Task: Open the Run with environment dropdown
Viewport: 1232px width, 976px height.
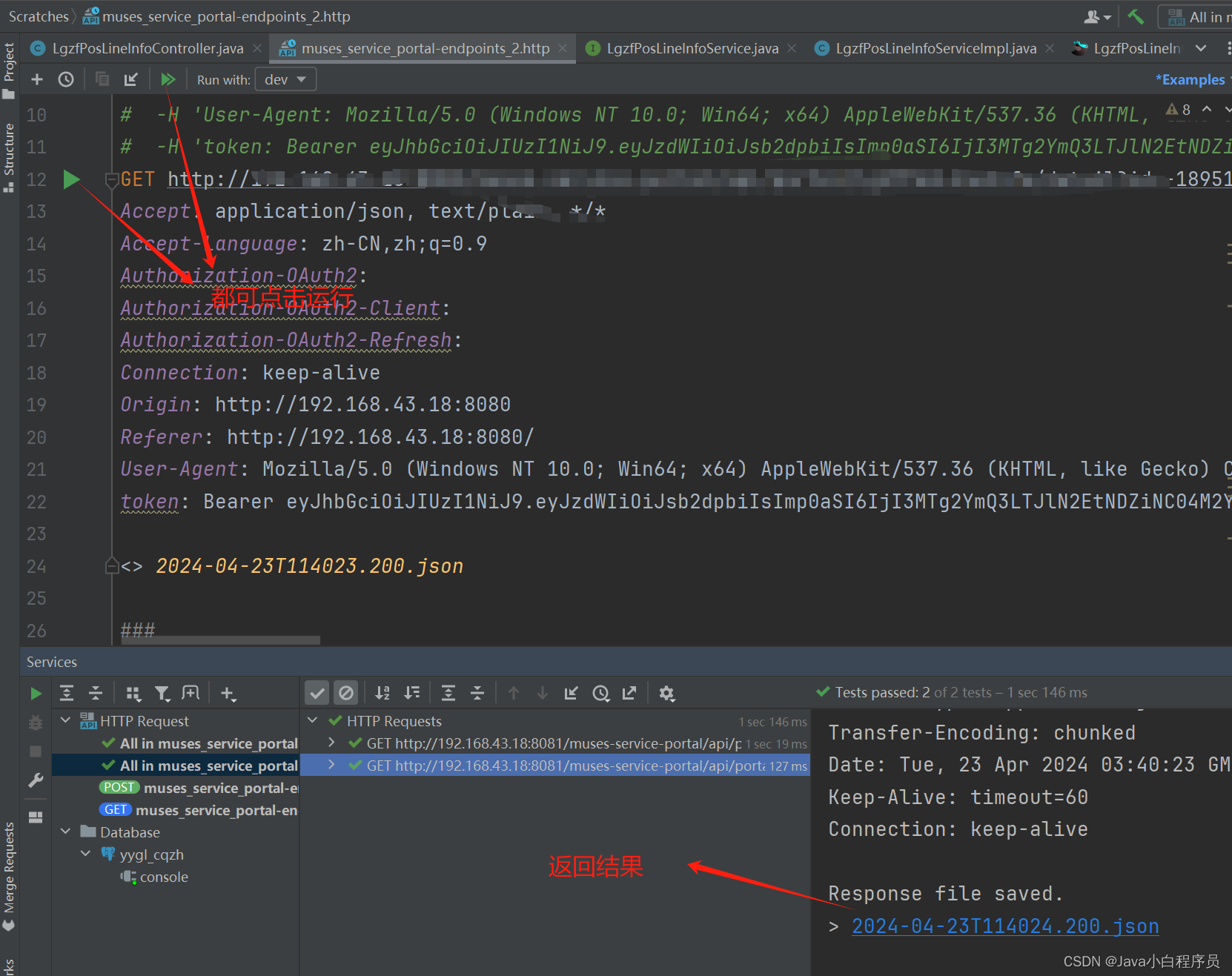Action: click(285, 79)
